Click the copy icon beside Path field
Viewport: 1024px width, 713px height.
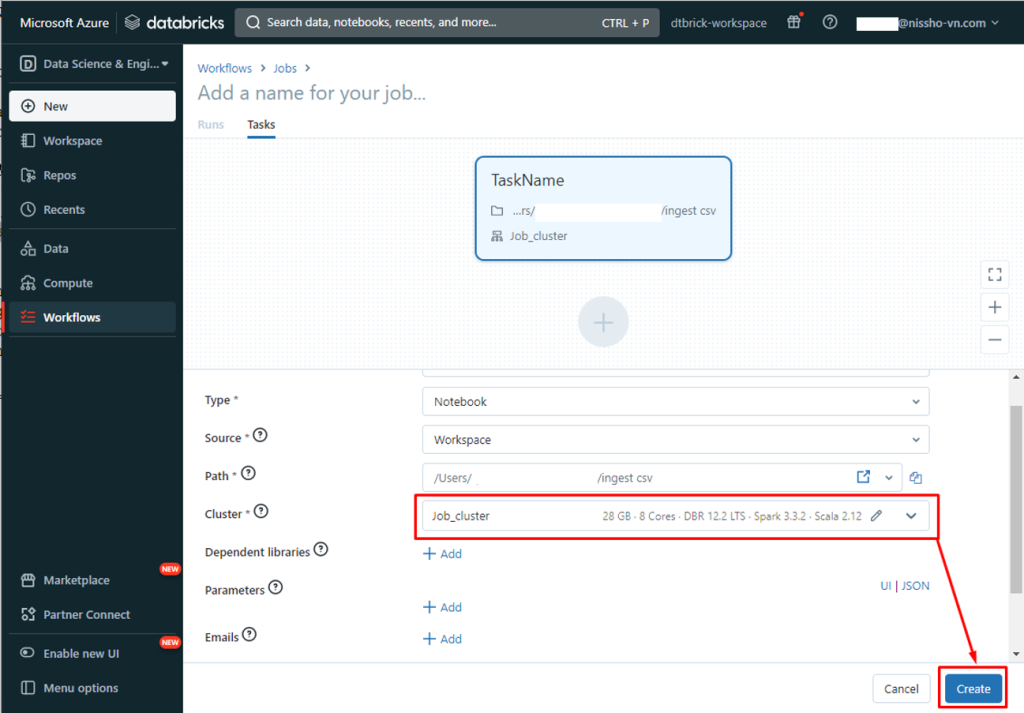click(916, 478)
